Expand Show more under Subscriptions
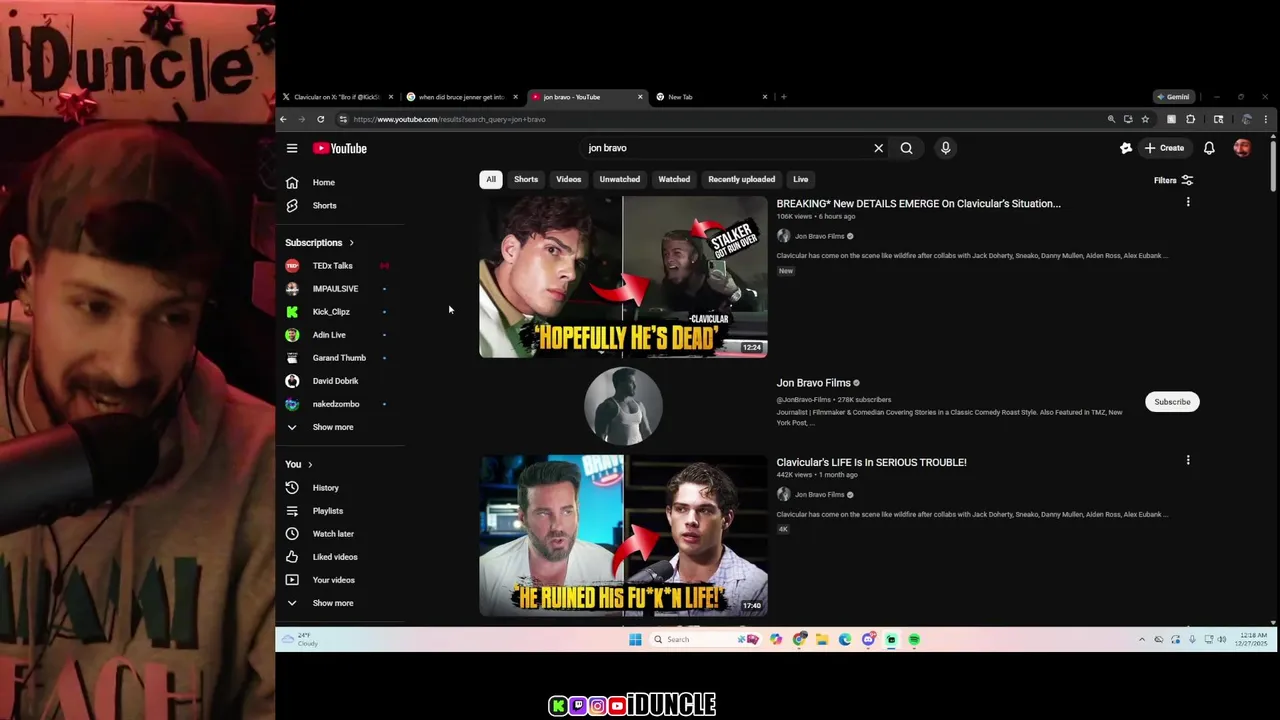Image resolution: width=1280 pixels, height=720 pixels. coord(340,427)
